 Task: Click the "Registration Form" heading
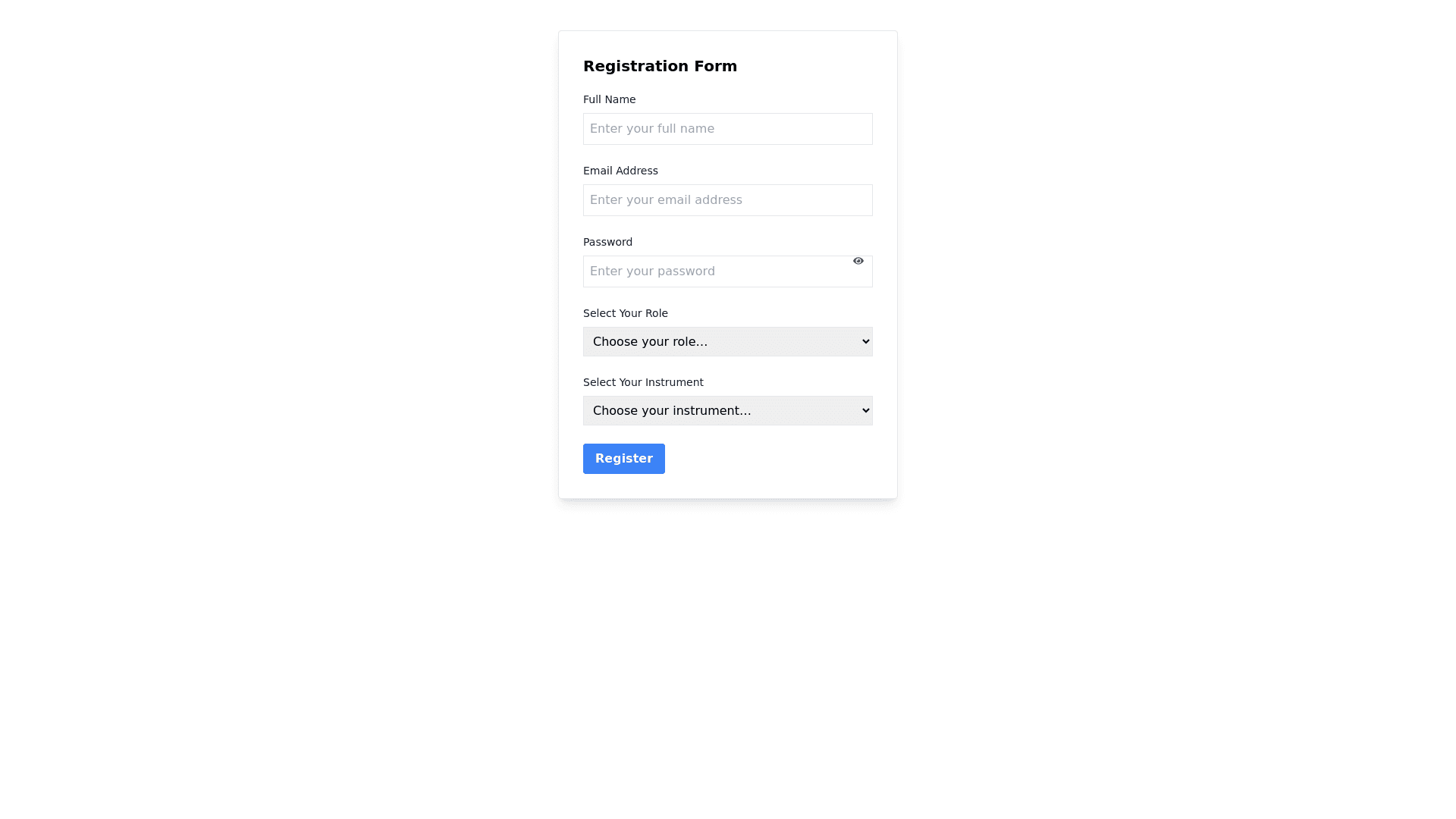660,66
